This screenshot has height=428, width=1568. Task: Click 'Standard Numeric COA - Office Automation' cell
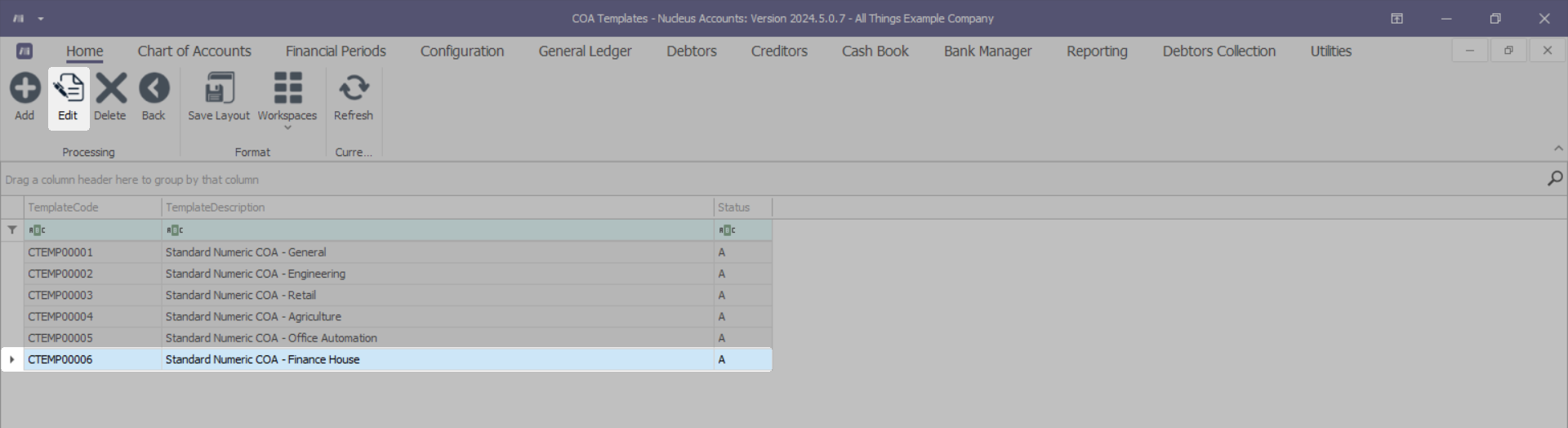(x=437, y=337)
